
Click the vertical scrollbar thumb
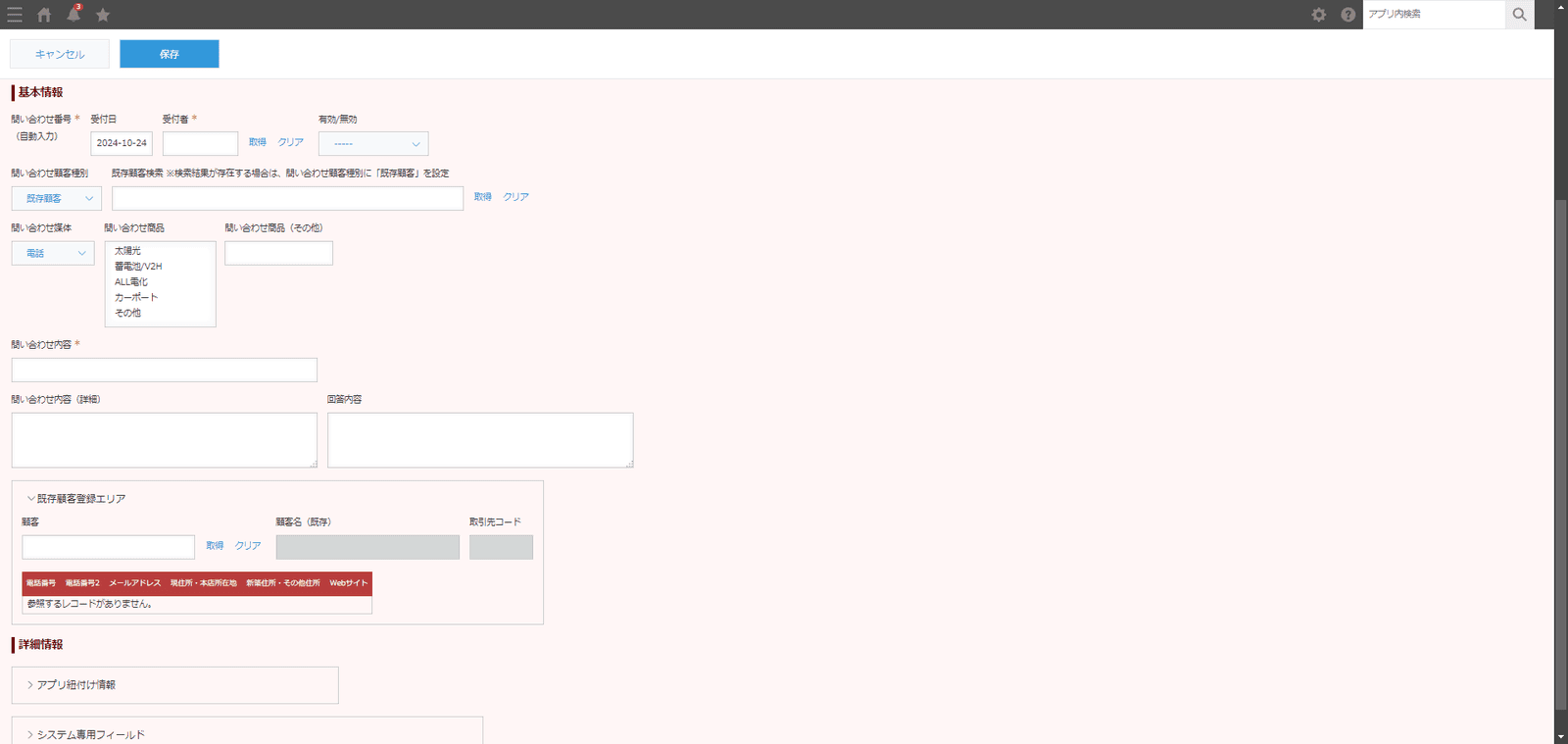1561,455
